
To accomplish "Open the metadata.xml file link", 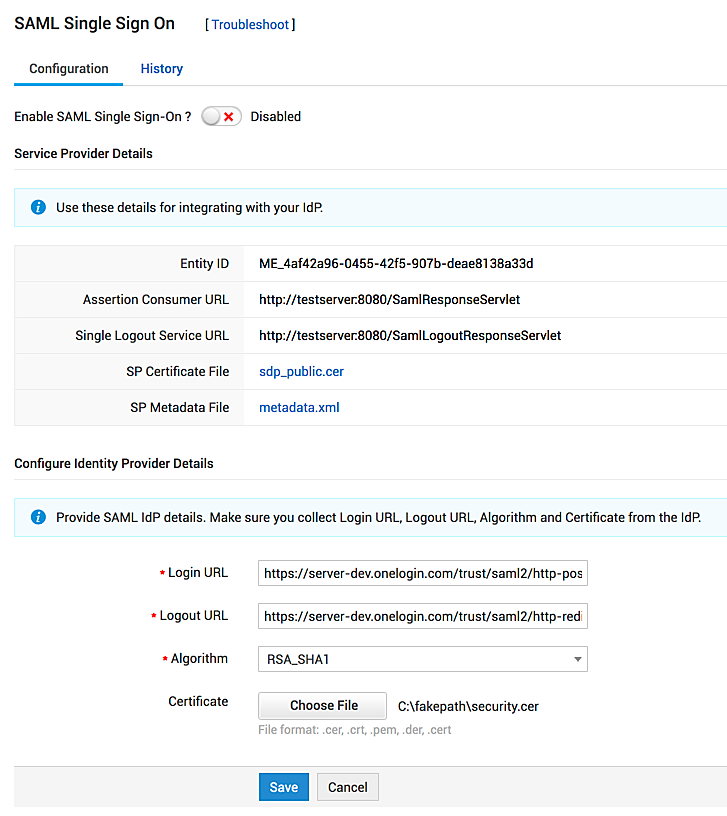I will tap(299, 408).
